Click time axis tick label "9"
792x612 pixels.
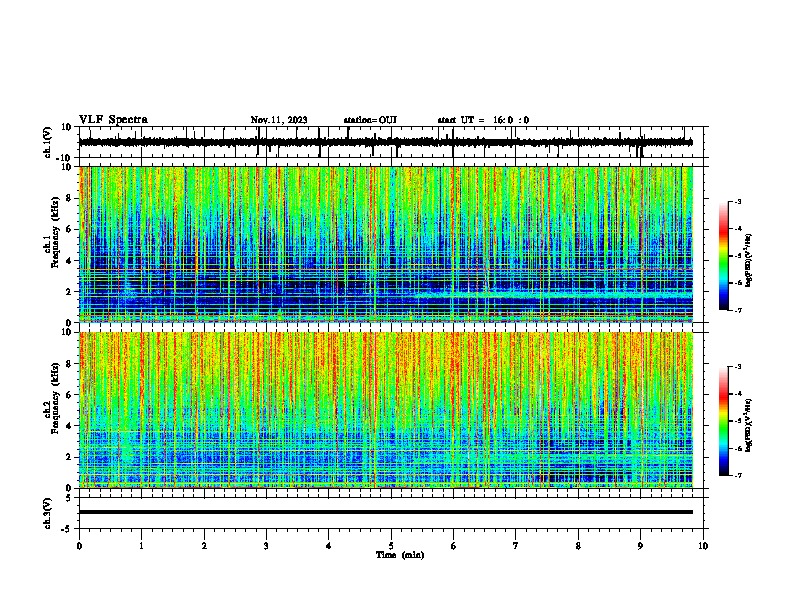640,546
